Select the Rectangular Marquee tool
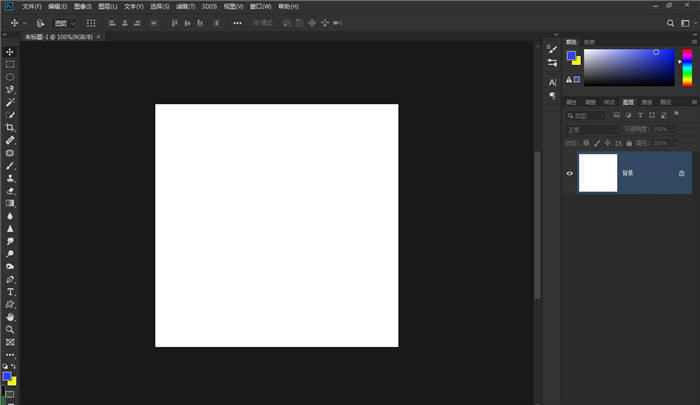The width and height of the screenshot is (700, 405). (x=10, y=64)
